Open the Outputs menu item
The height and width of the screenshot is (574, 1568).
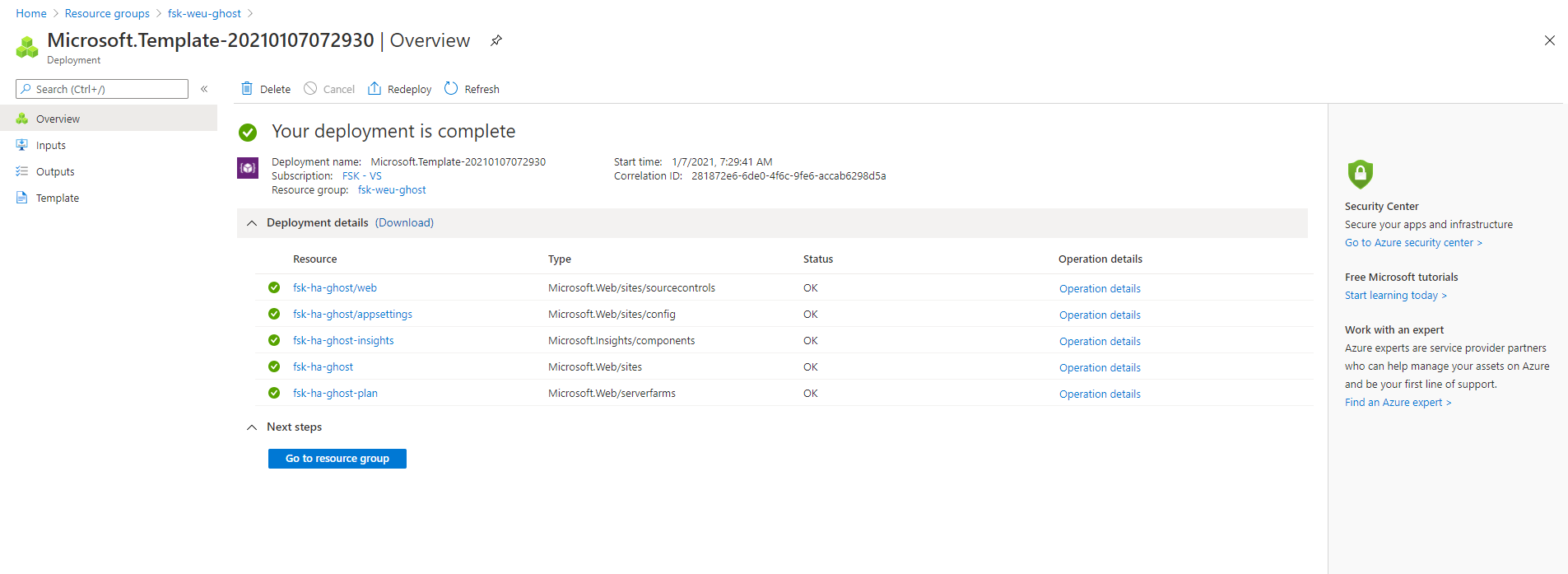point(109,171)
